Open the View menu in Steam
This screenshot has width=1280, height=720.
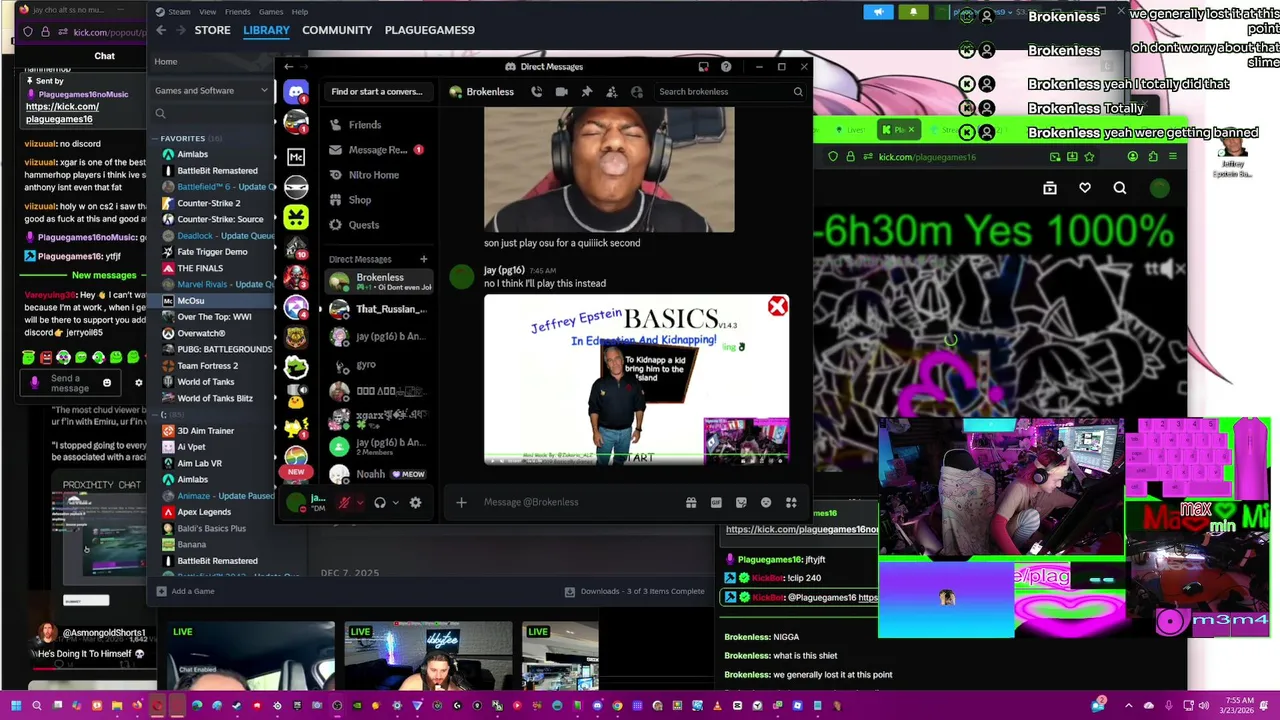207,12
